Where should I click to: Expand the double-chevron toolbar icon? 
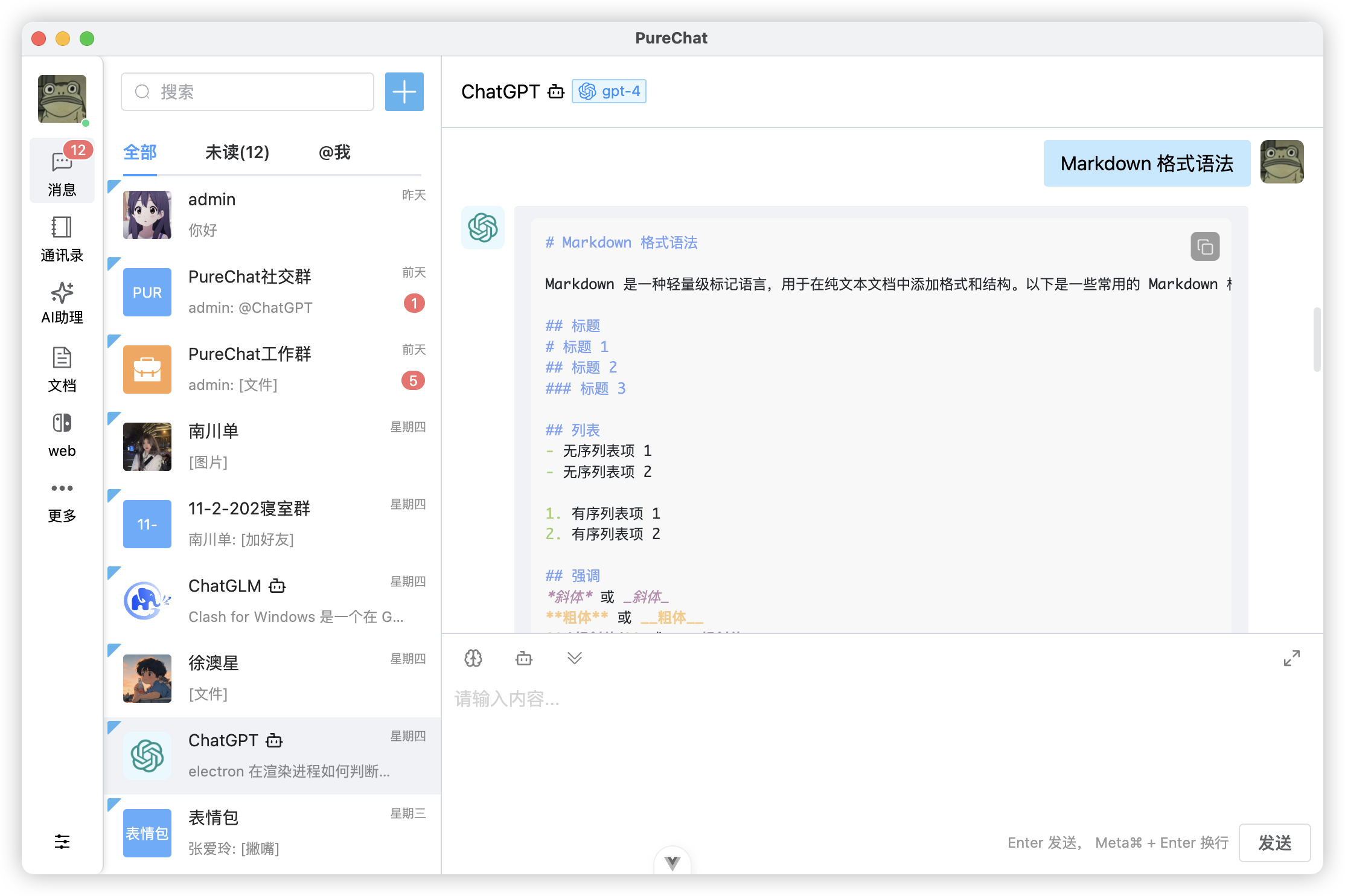point(575,658)
